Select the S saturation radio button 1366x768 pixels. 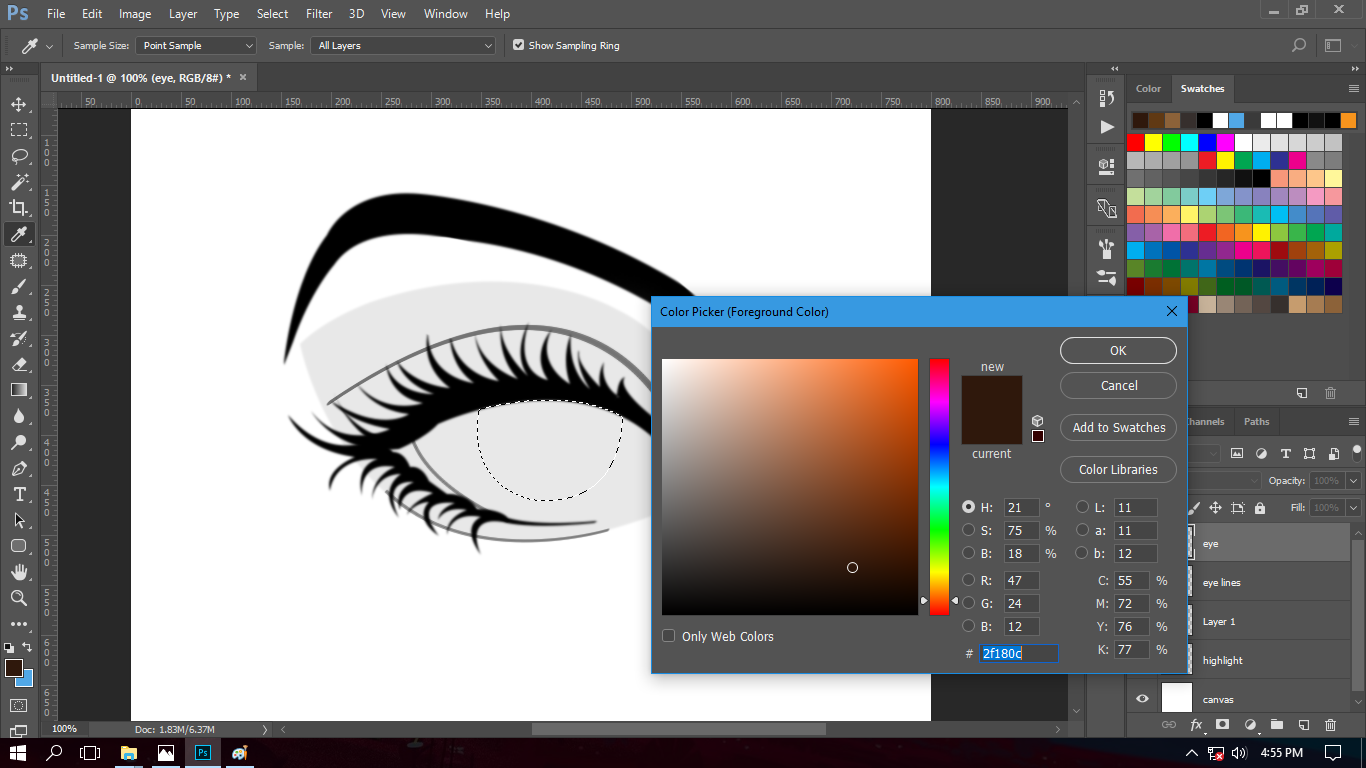[968, 530]
